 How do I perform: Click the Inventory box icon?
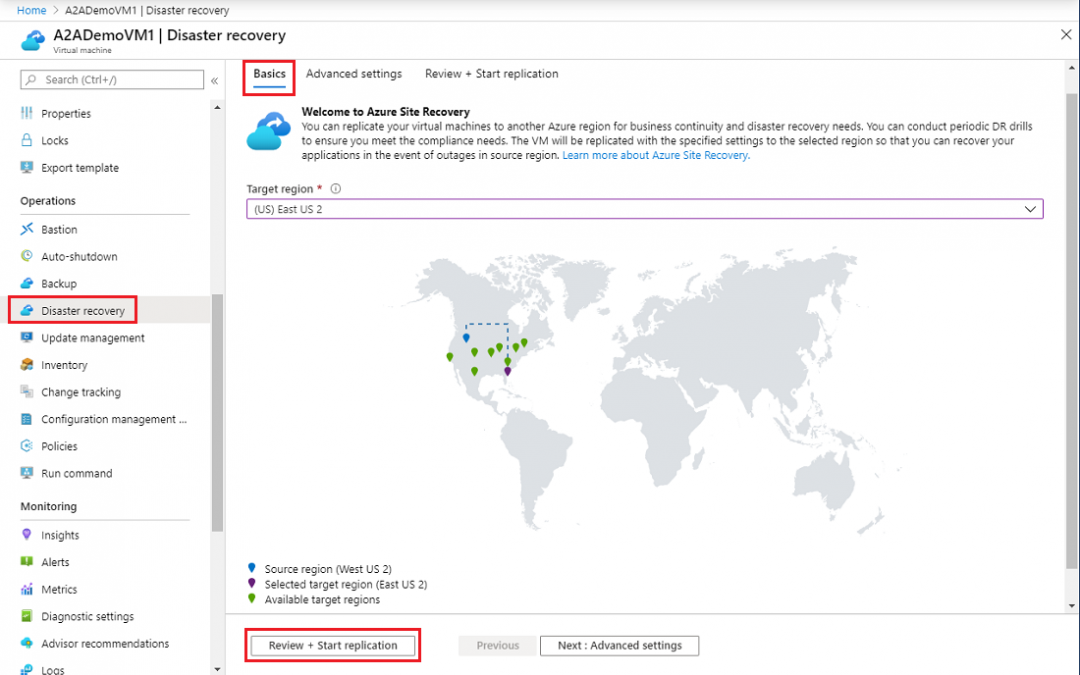point(27,364)
